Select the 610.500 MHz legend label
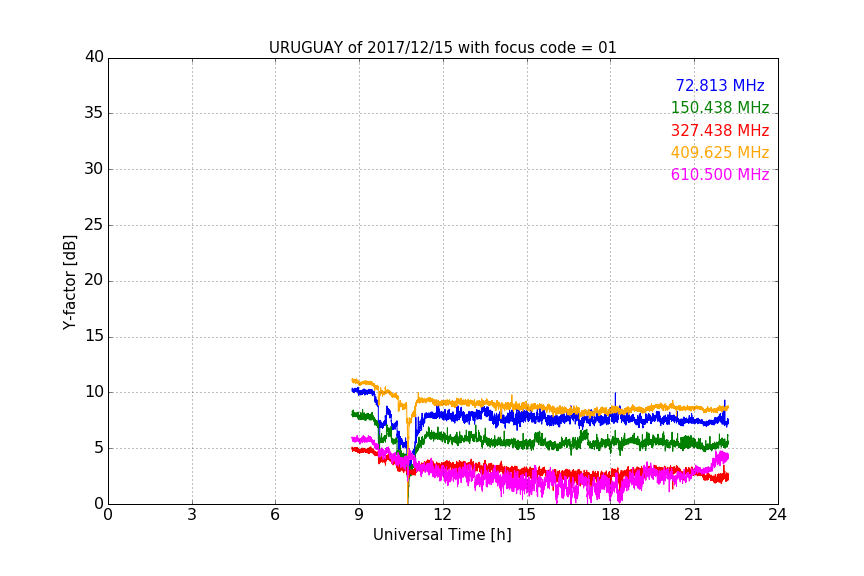The width and height of the screenshot is (864, 576). (720, 175)
